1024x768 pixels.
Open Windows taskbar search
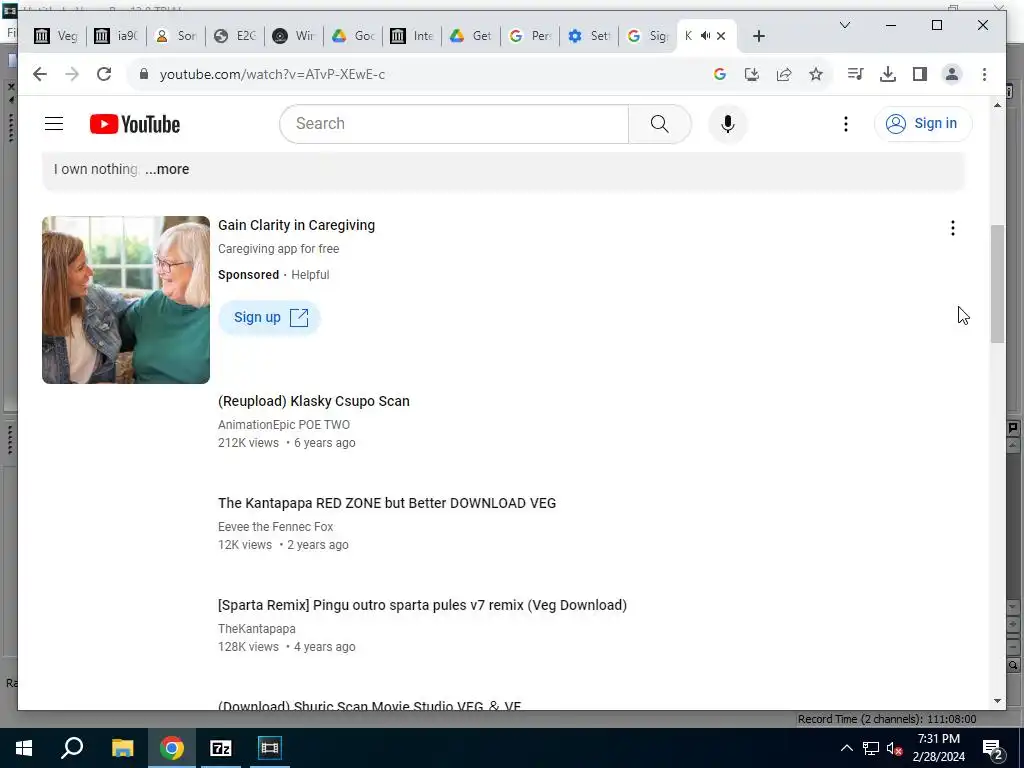72,748
